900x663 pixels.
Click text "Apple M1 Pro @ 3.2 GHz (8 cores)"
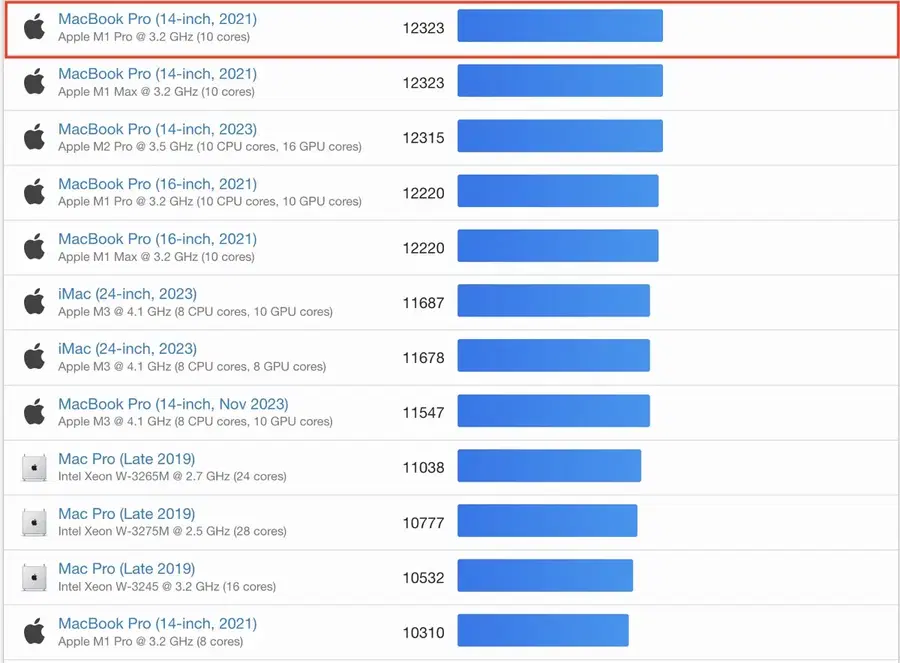coord(150,642)
